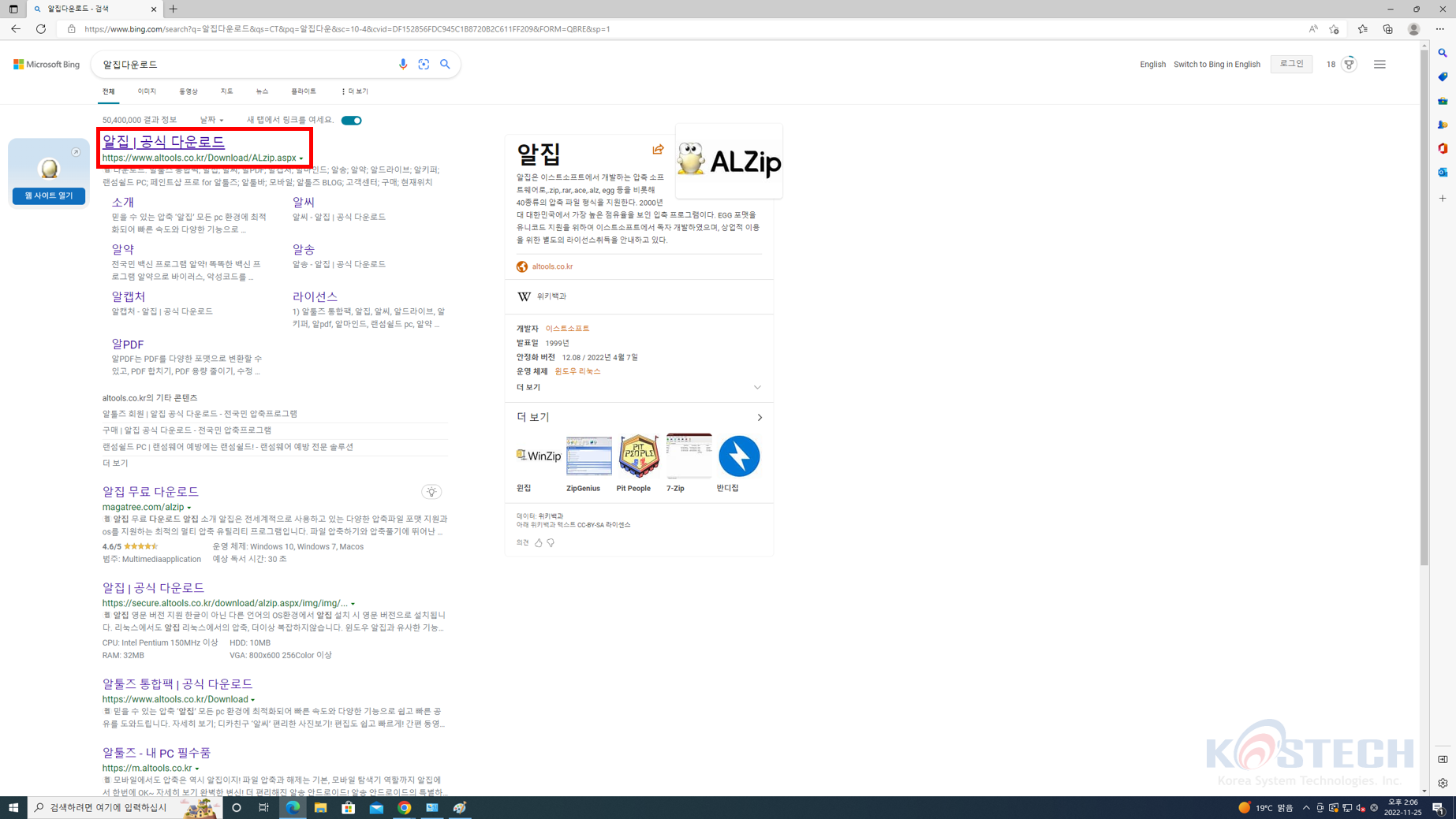Open File Explorer from taskbar
This screenshot has height=819, width=1456.
coord(320,808)
